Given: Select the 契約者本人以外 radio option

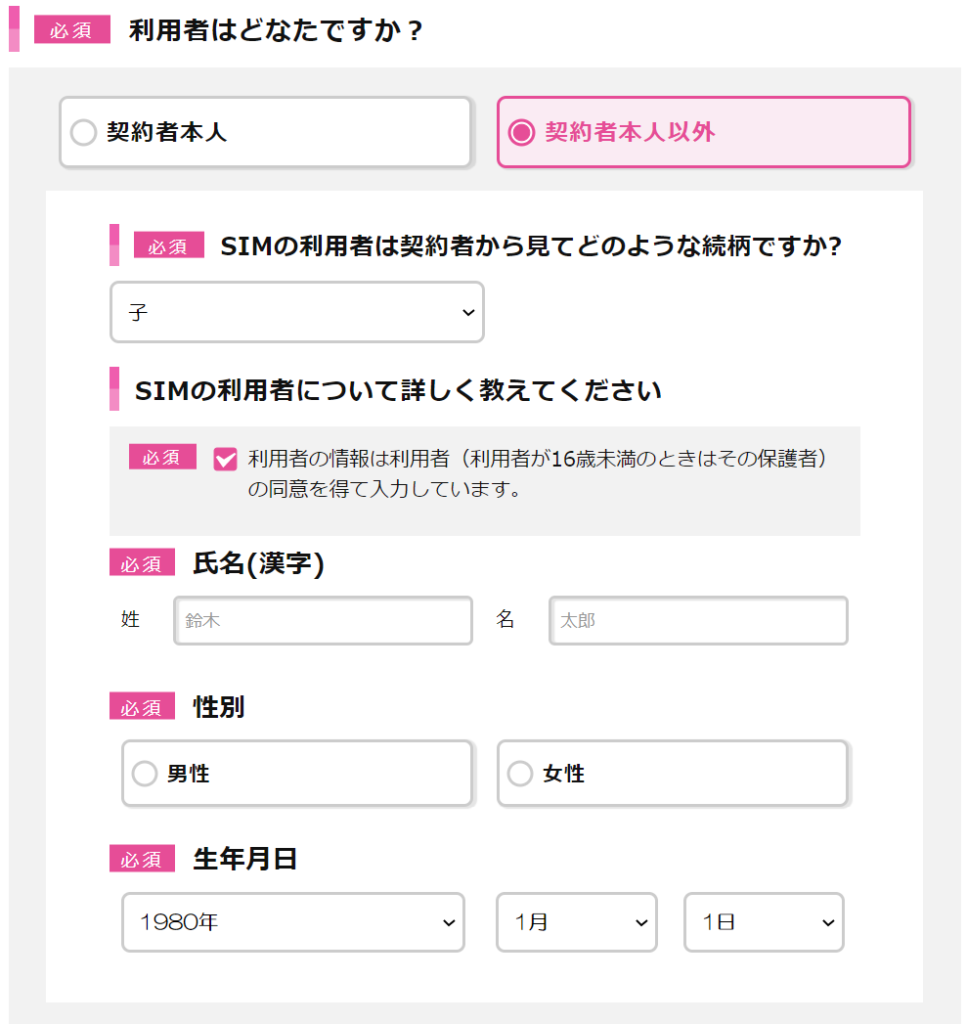Looking at the screenshot, I should click(x=703, y=132).
